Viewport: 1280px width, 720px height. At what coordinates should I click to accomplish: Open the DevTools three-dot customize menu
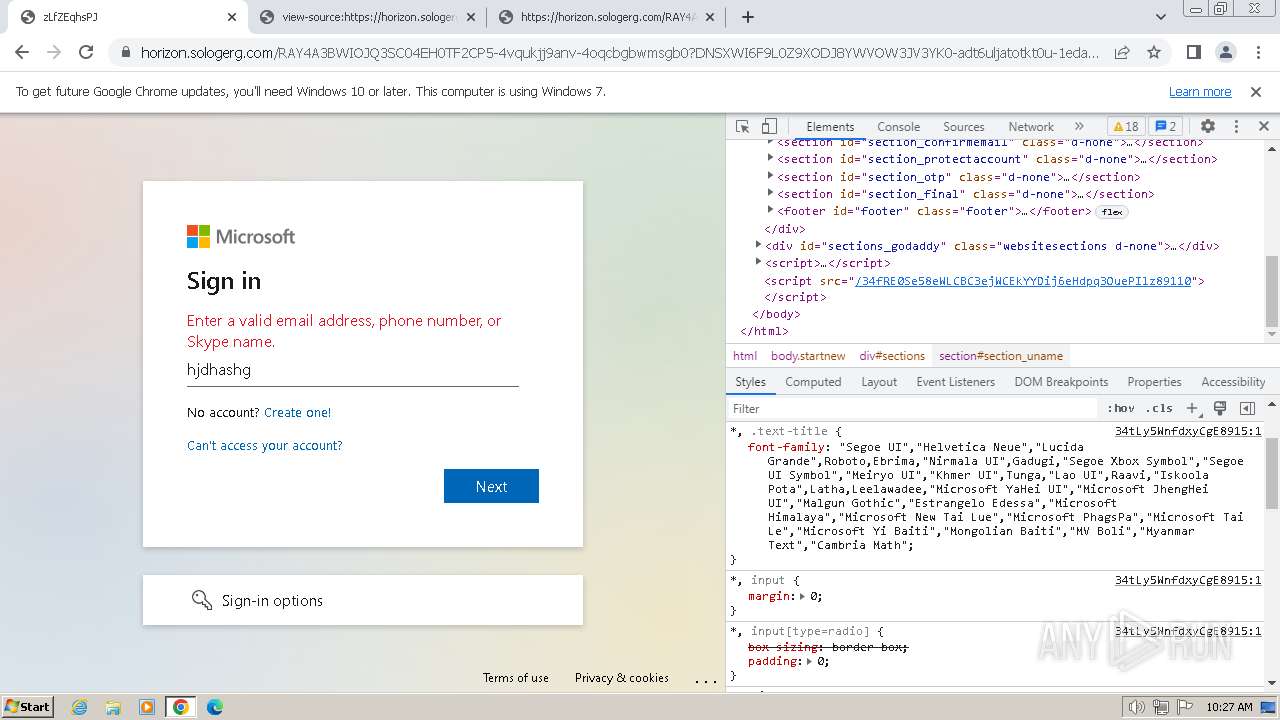[x=1236, y=127]
